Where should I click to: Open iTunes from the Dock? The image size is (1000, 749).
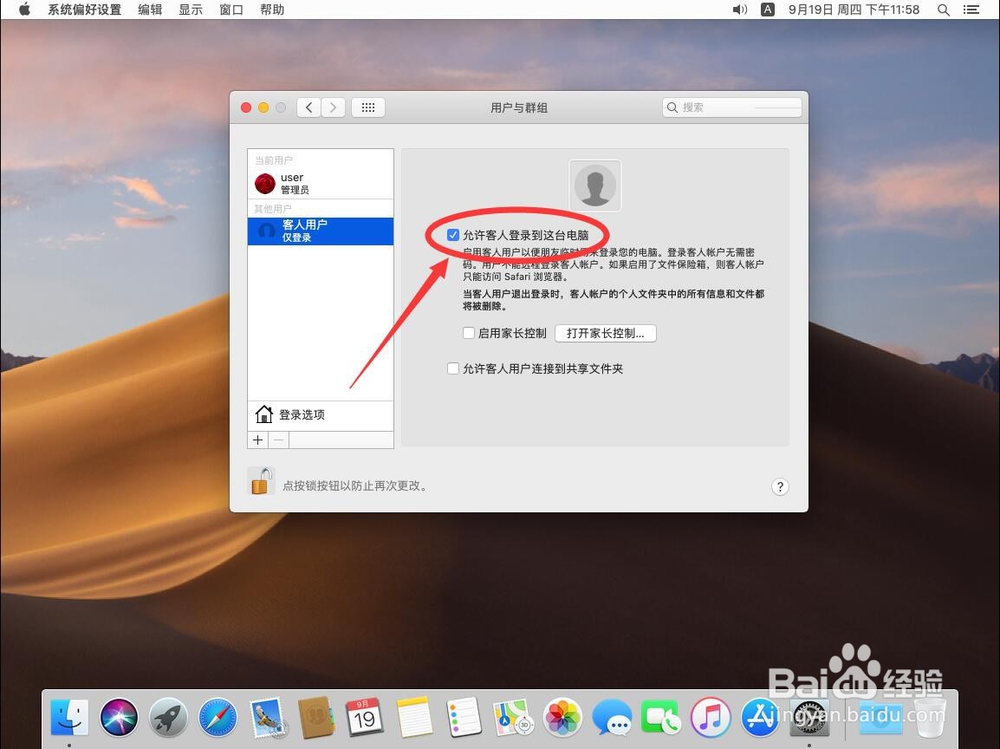coord(711,718)
